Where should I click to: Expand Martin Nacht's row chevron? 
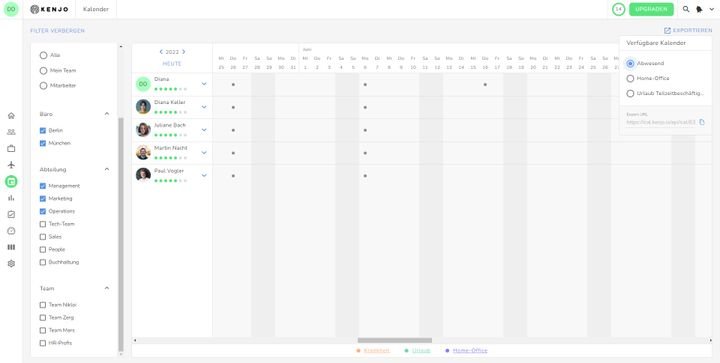coord(204,152)
